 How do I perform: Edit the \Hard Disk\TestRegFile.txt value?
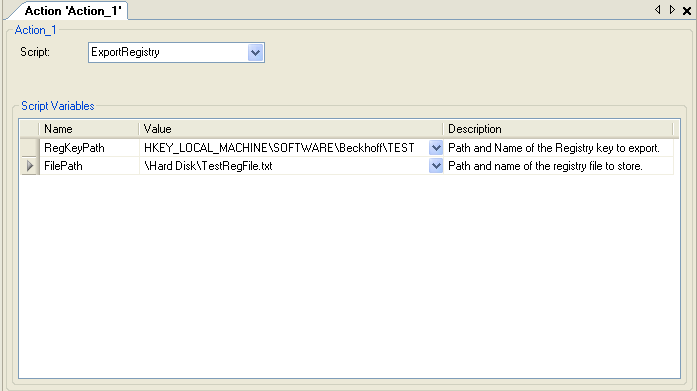284,166
